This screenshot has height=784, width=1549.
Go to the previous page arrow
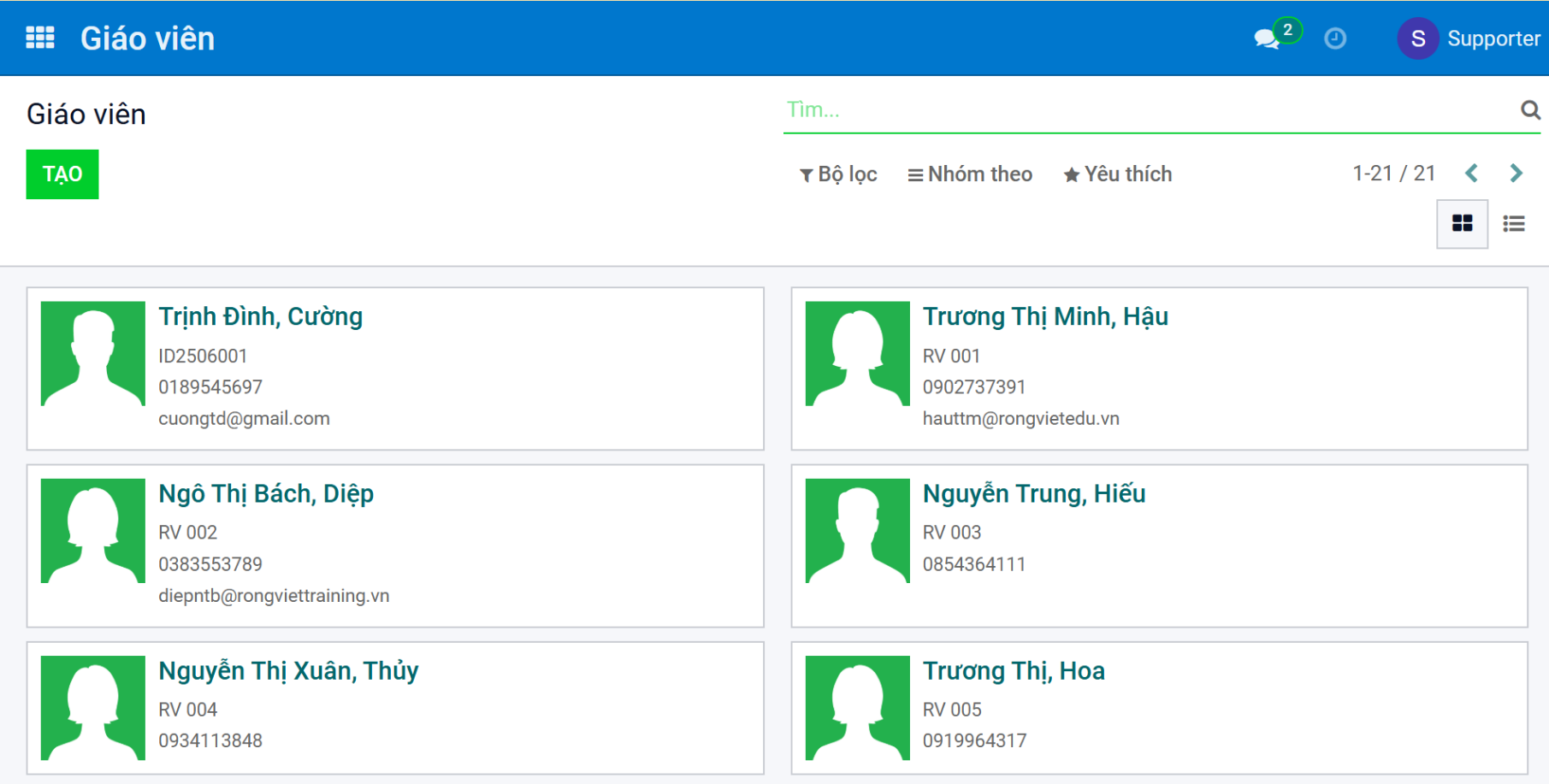(1471, 174)
